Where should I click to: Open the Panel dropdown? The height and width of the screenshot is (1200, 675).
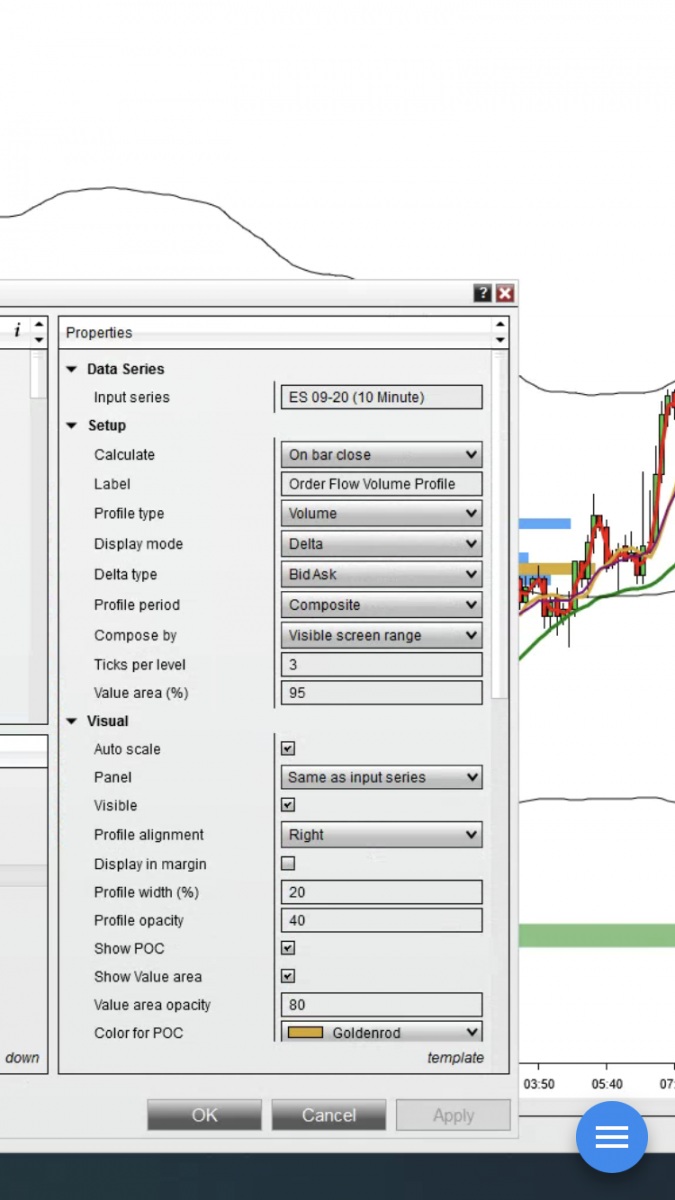coord(381,777)
